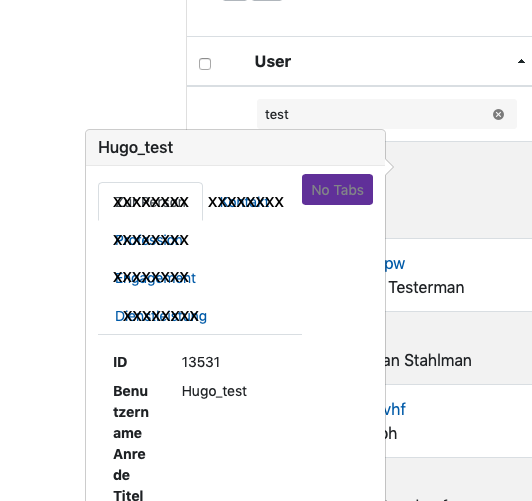The height and width of the screenshot is (501, 532).
Task: Switch to the Dienstleistung tab
Action: pyautogui.click(x=161, y=316)
